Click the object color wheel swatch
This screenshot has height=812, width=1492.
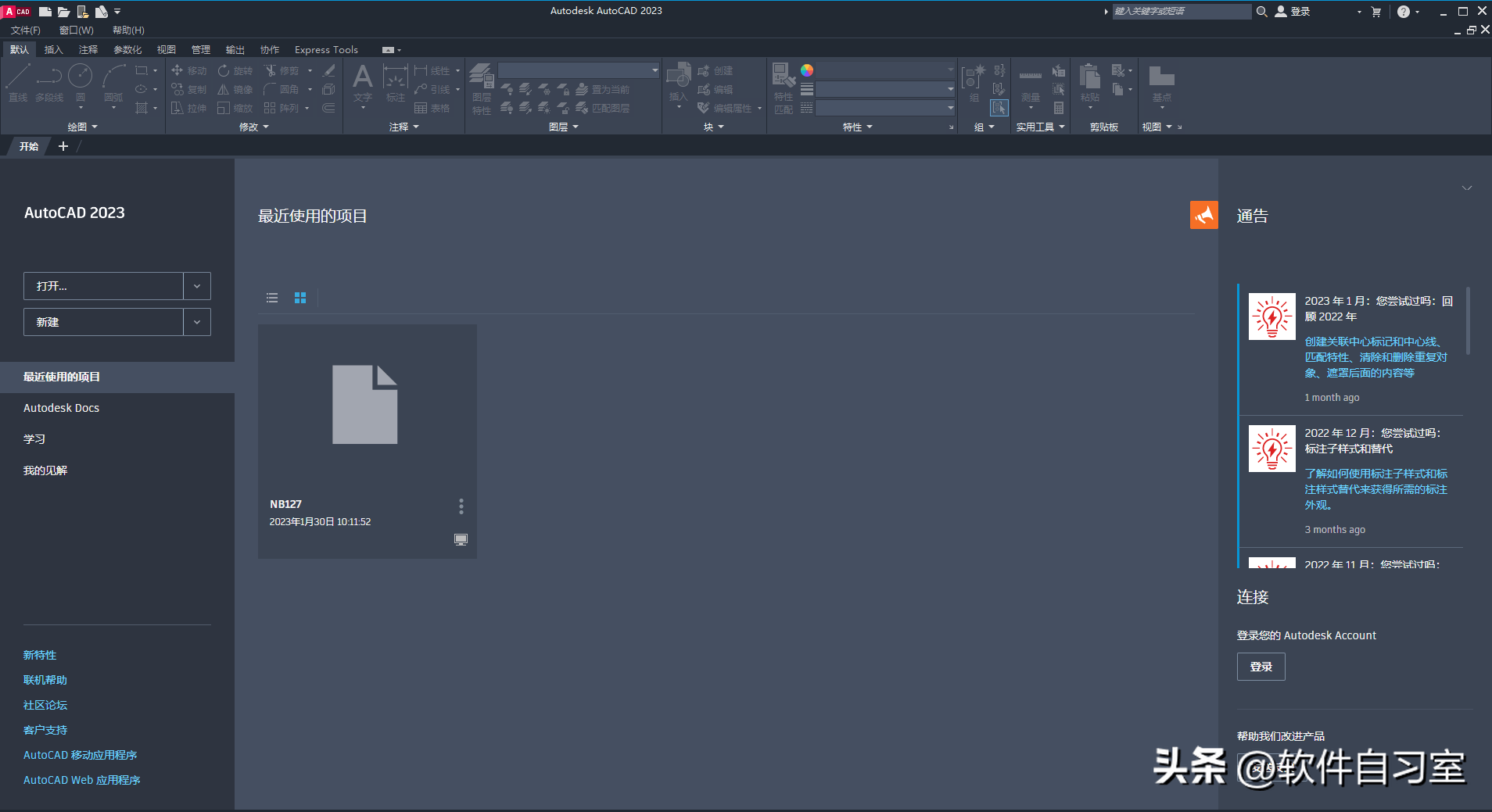pyautogui.click(x=807, y=70)
